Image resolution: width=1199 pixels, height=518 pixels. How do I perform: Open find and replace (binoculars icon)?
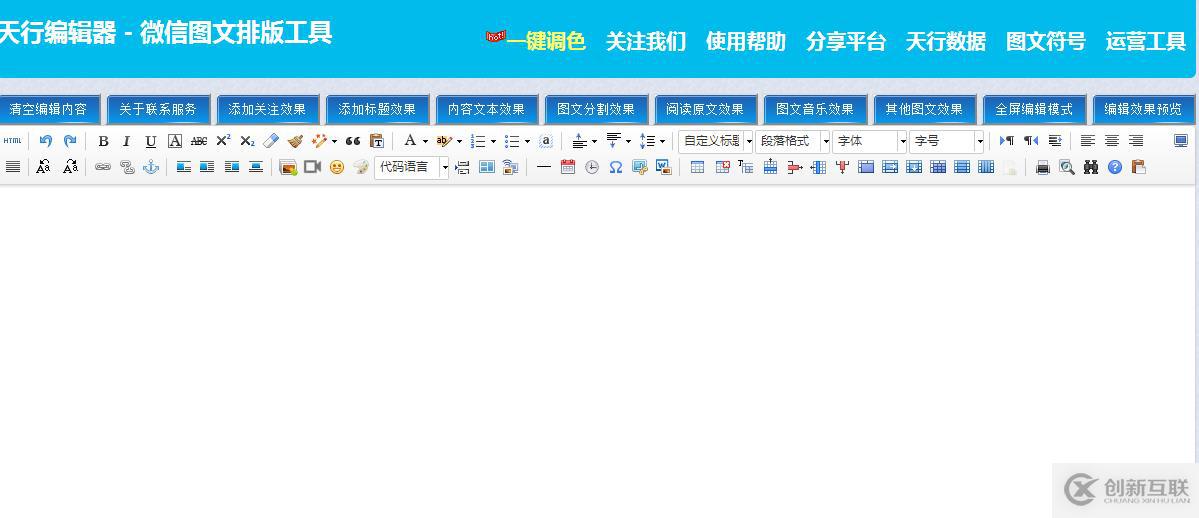point(1090,167)
